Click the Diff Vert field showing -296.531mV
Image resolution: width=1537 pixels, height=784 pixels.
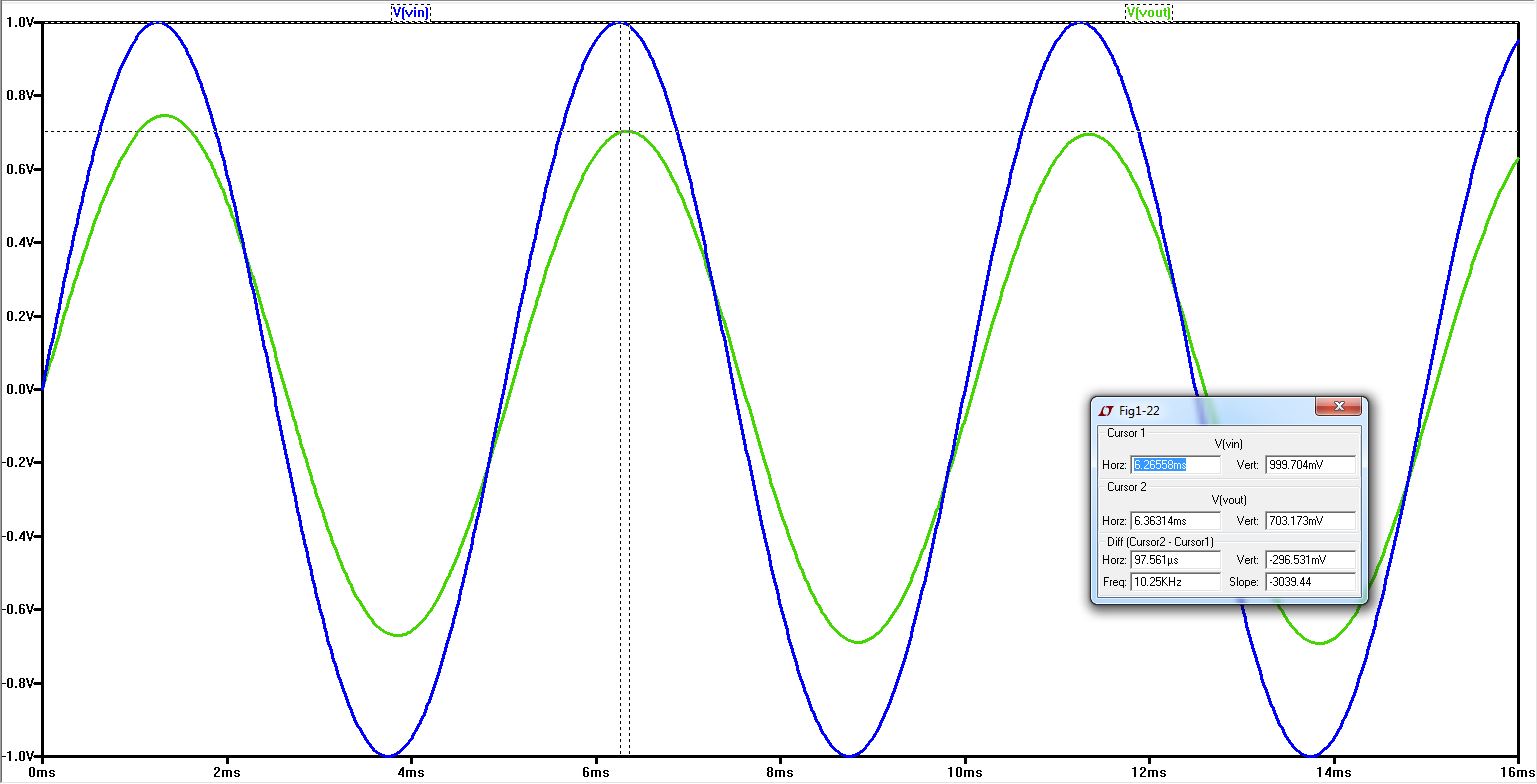pos(1309,560)
